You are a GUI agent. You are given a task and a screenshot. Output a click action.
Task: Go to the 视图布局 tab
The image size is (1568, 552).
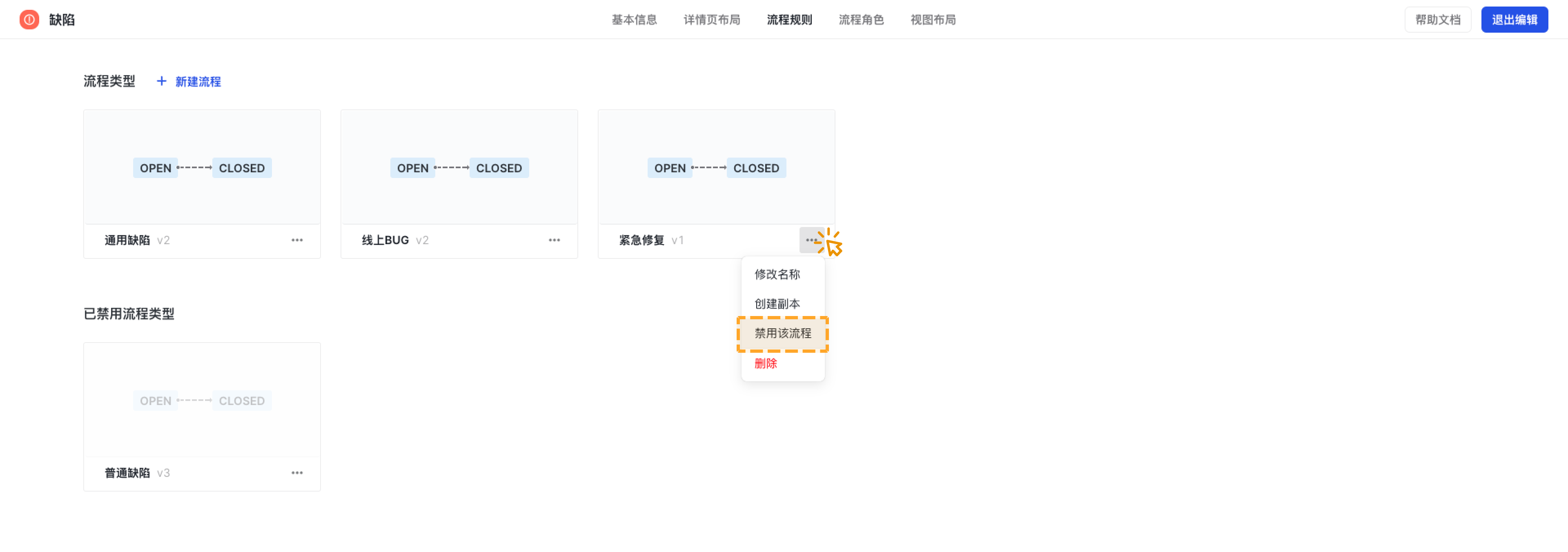(x=933, y=20)
